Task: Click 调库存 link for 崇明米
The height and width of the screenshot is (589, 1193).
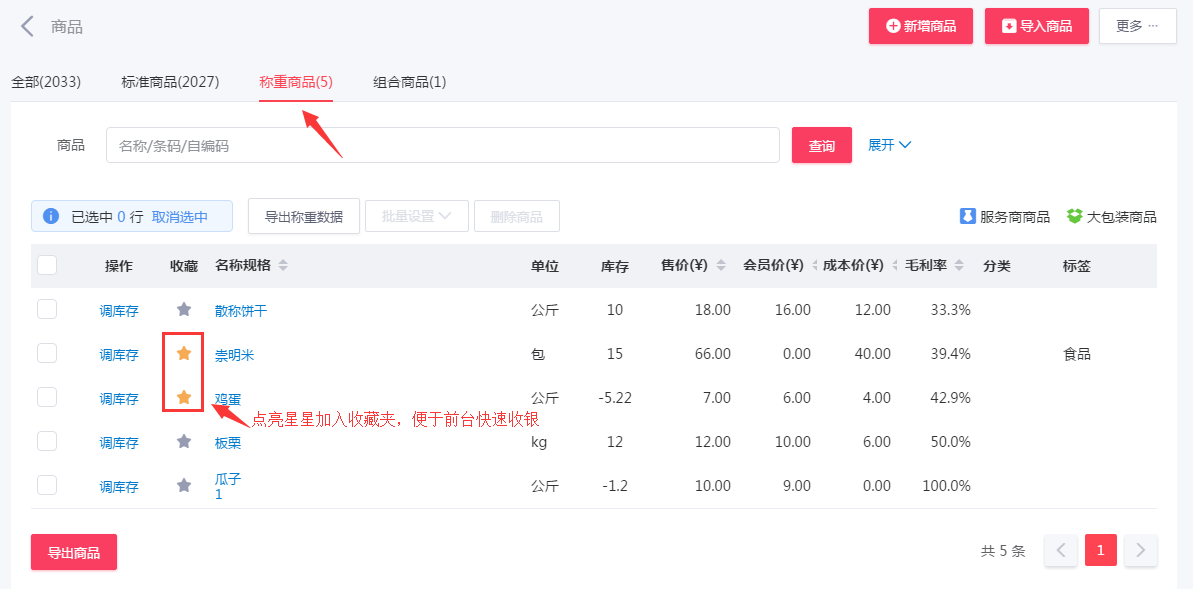Action: coord(119,355)
